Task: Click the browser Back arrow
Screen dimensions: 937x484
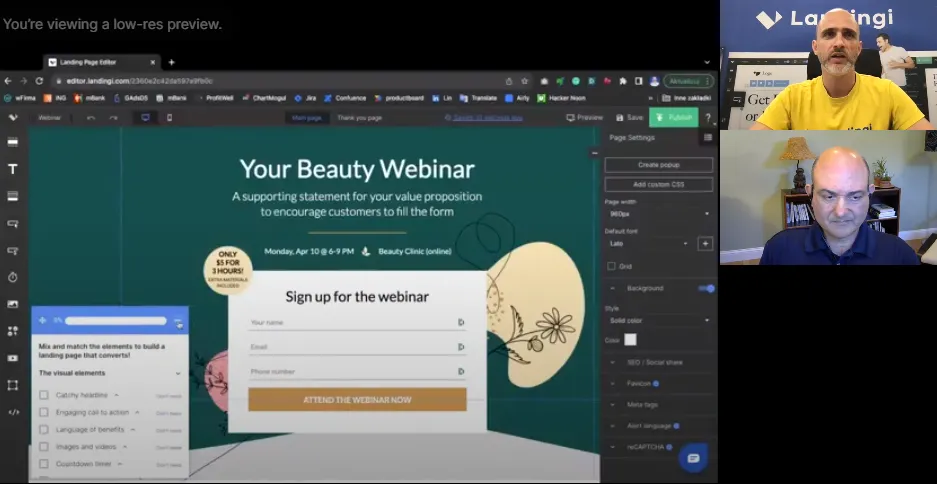Action: coord(8,81)
